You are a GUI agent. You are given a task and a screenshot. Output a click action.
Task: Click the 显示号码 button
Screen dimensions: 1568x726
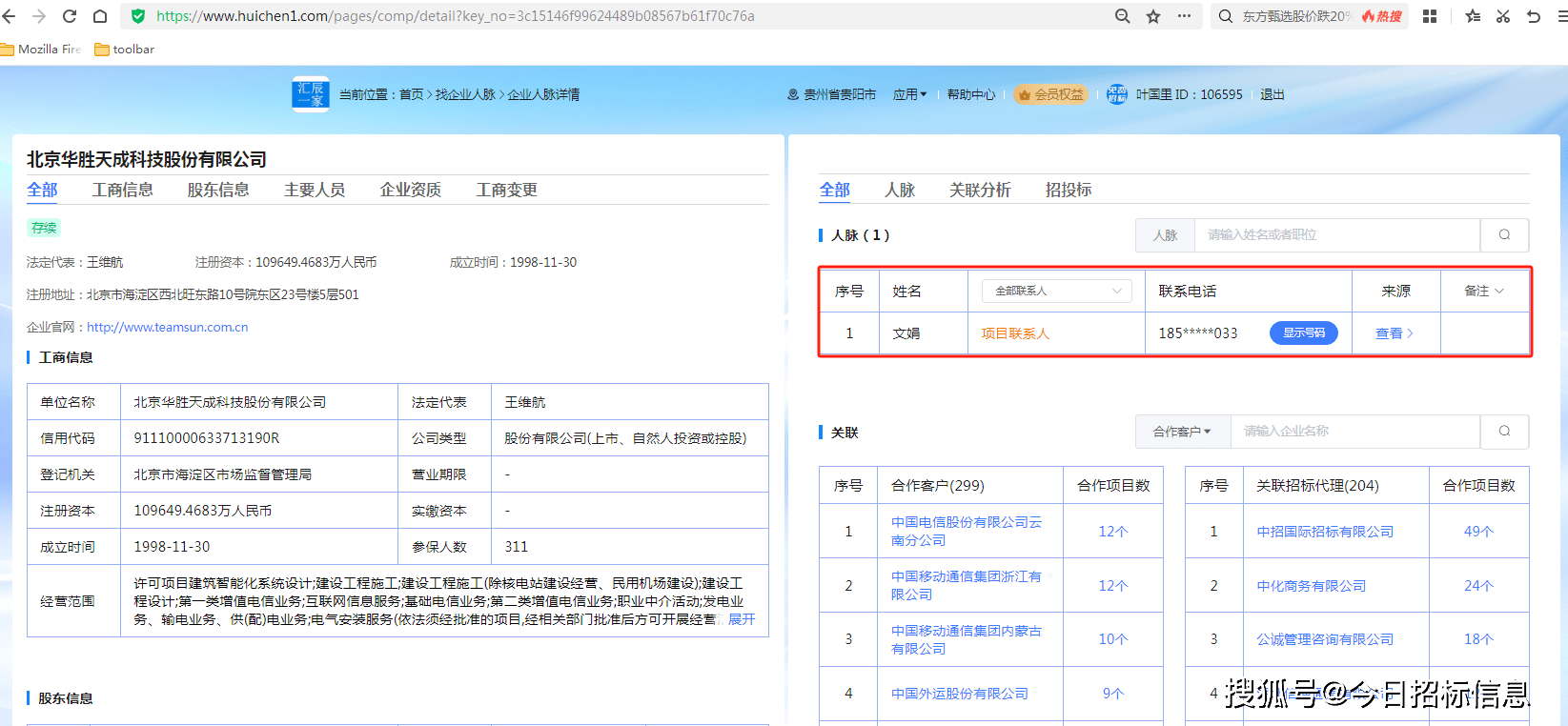1304,333
